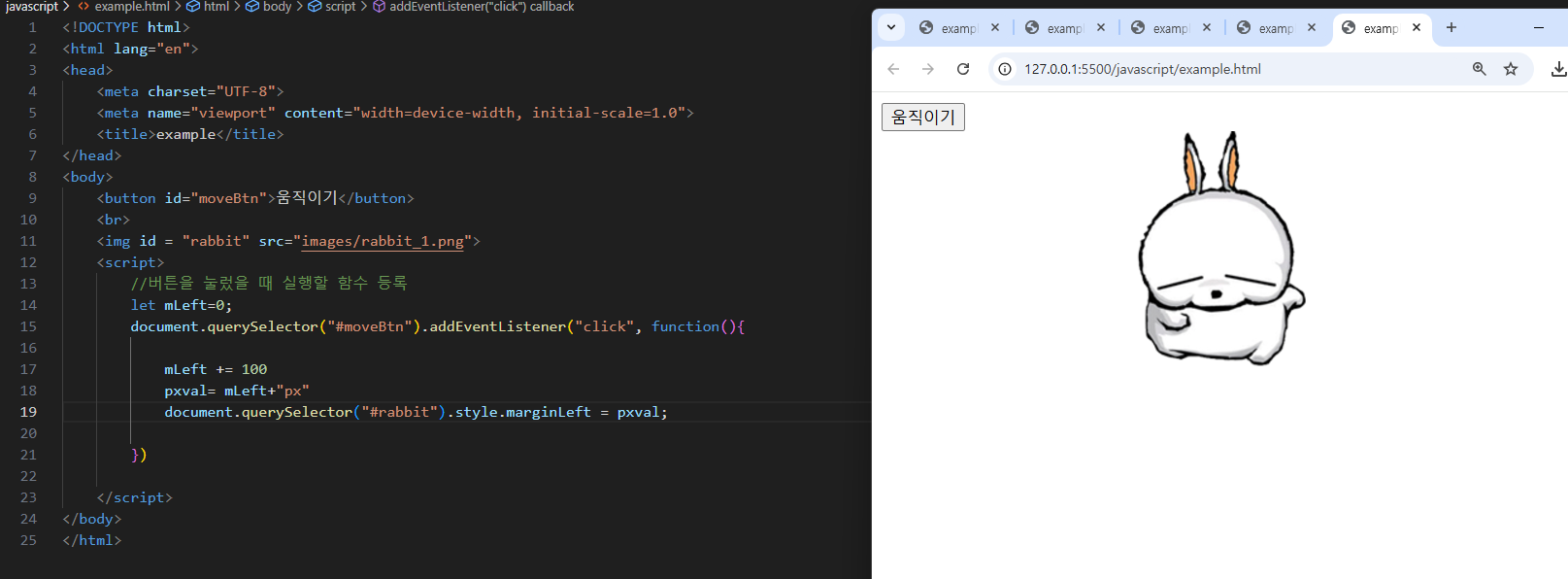Open the zoom magnifier icon in address bar

pyautogui.click(x=1479, y=69)
